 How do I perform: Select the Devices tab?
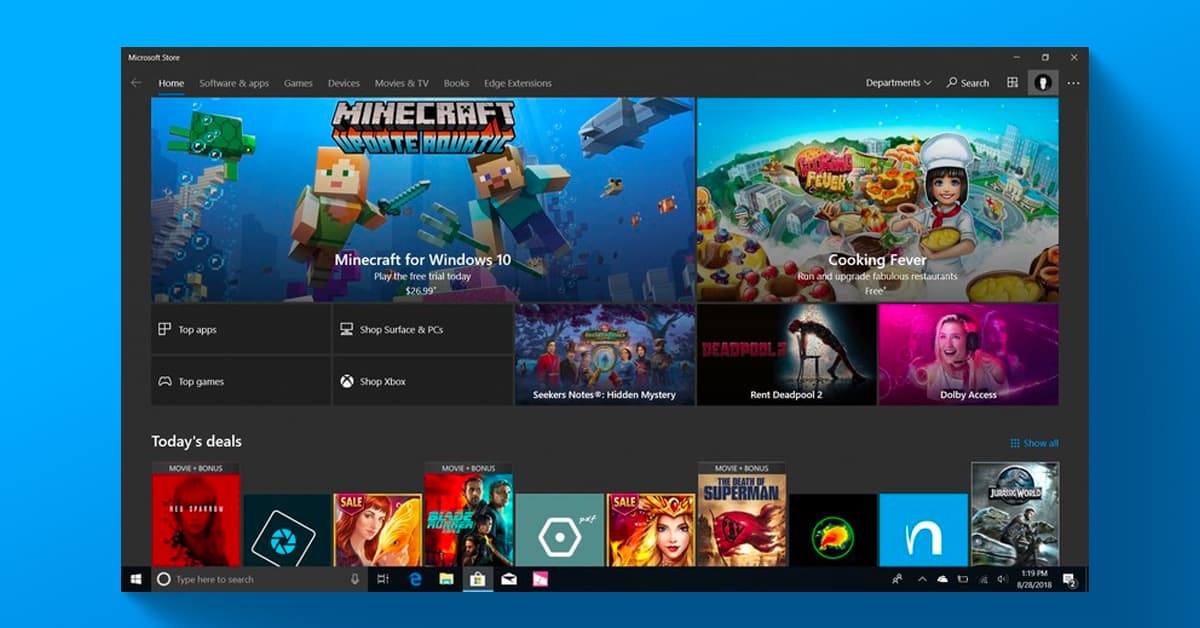(344, 83)
